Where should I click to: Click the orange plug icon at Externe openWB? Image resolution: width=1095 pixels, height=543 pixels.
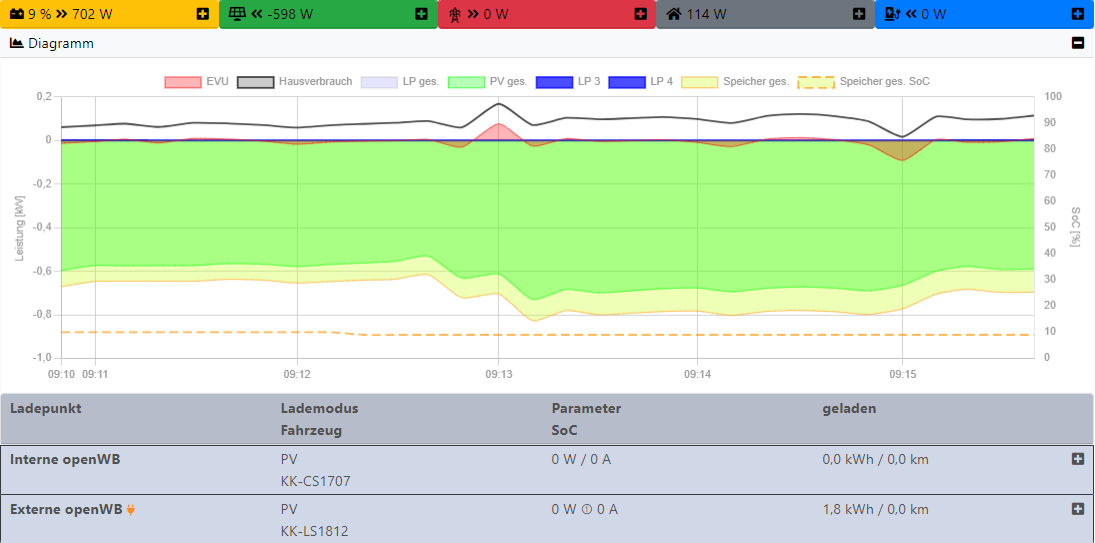click(131, 510)
